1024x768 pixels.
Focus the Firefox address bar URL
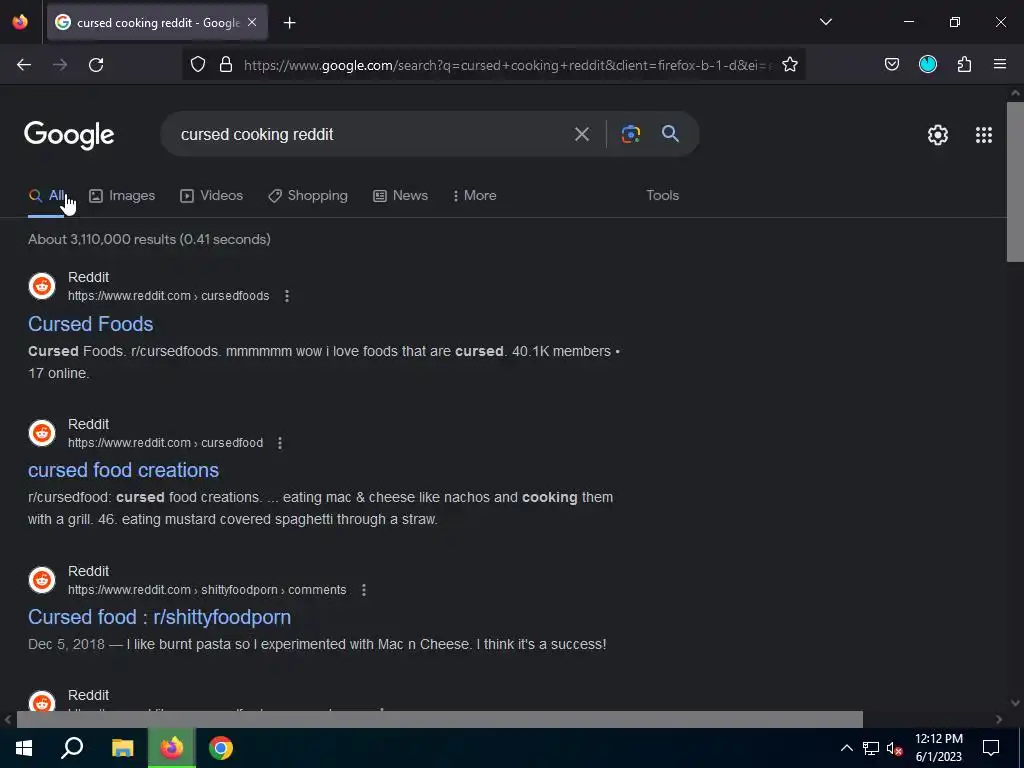click(506, 65)
